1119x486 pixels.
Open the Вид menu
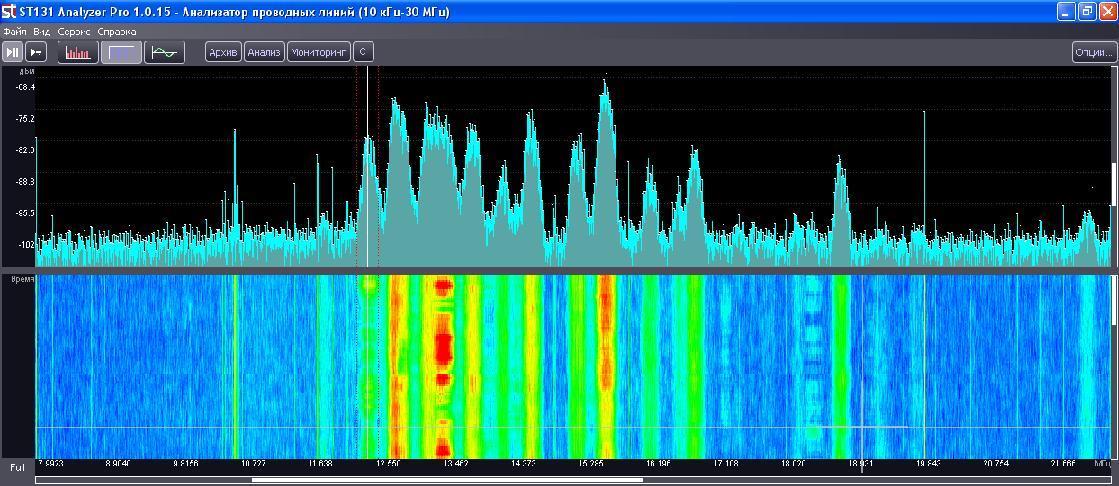(41, 32)
